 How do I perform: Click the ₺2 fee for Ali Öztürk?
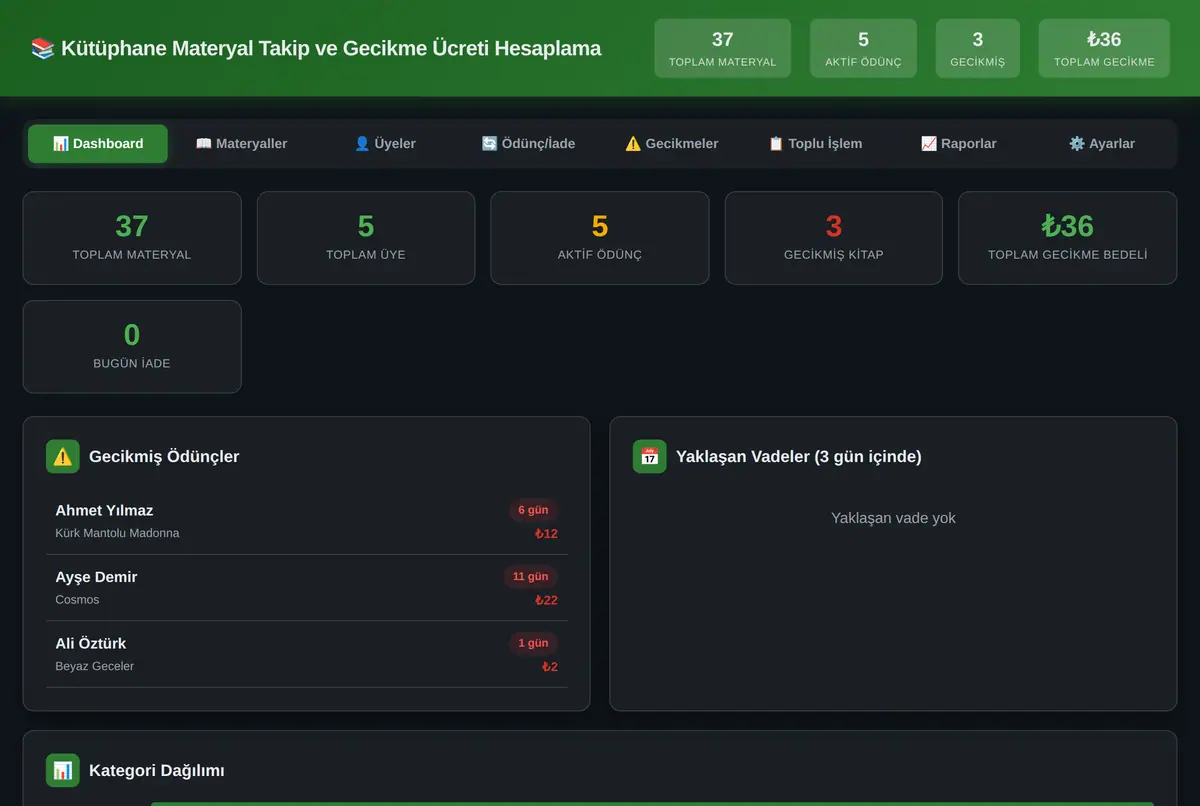(x=550, y=667)
